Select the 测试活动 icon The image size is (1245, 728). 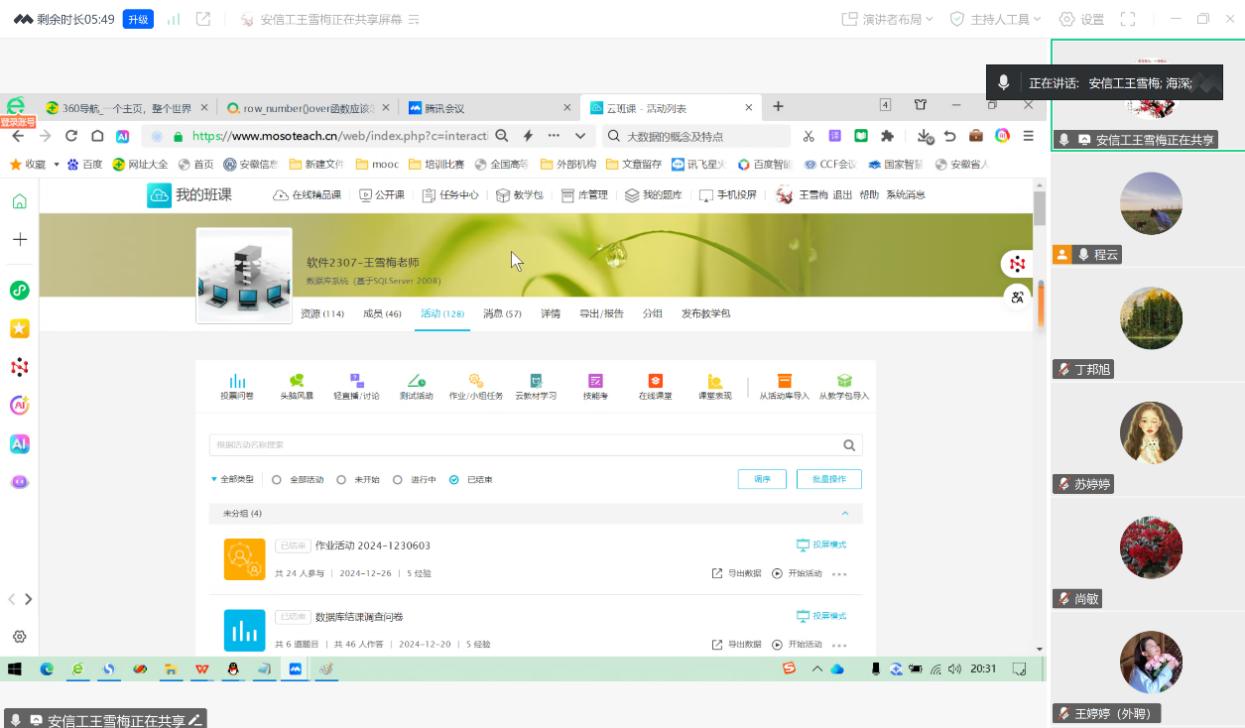[x=417, y=382]
